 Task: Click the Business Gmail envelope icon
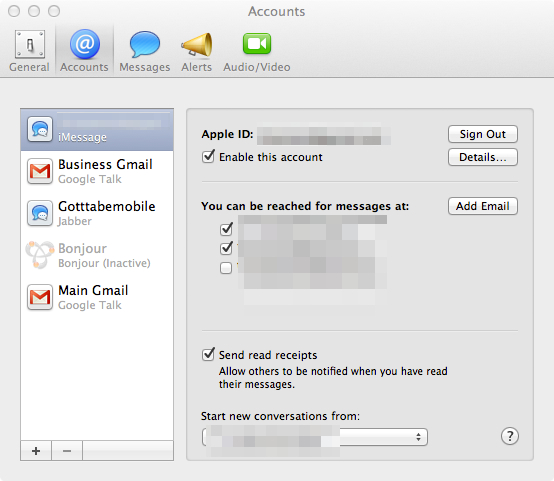point(40,171)
